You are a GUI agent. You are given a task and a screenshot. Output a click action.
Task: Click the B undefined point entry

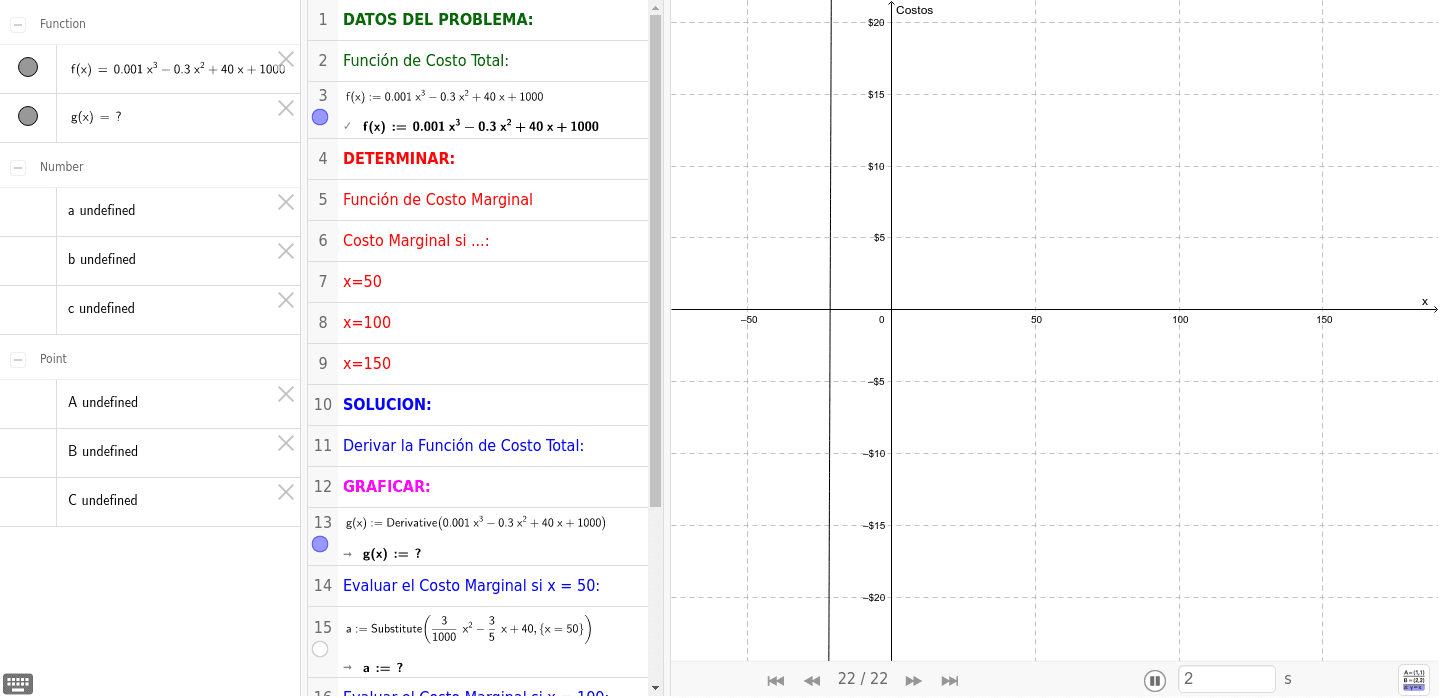coord(103,451)
